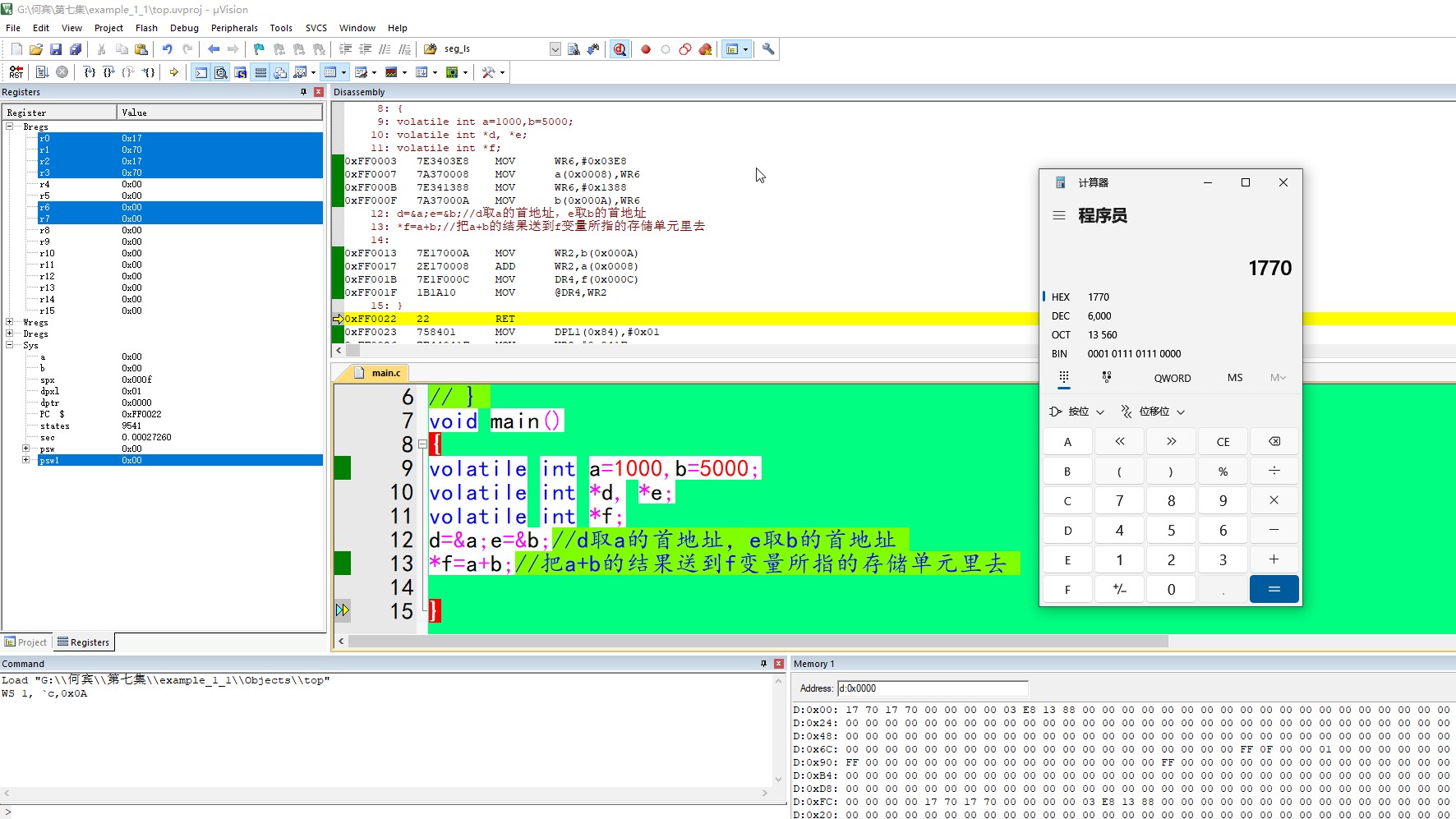The height and width of the screenshot is (819, 1456).
Task: Open the seg_ls find combo box dropdown
Action: (555, 49)
